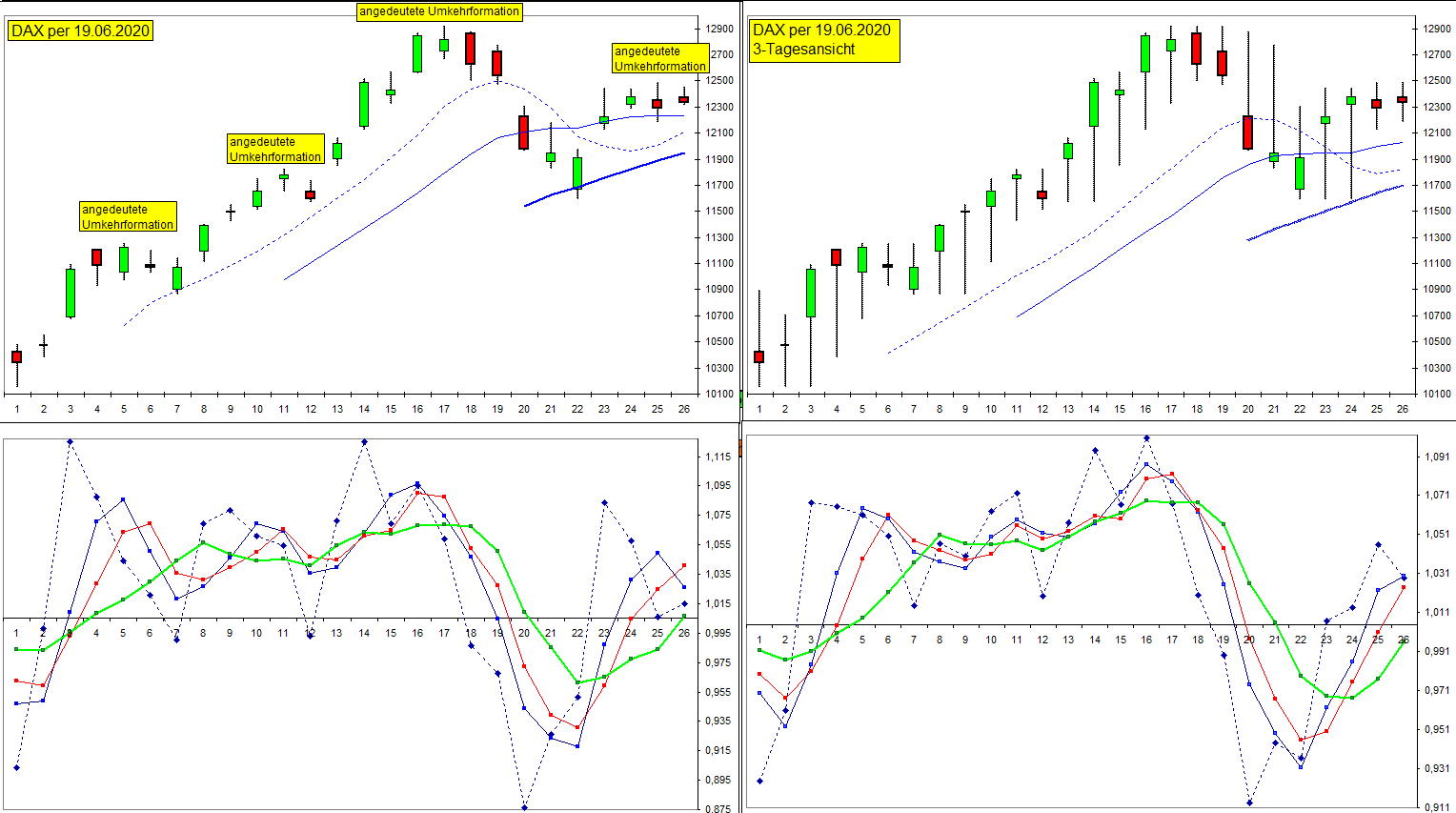
Task: Click 10500 on the daily DAX chart price axis
Action: tap(720, 342)
